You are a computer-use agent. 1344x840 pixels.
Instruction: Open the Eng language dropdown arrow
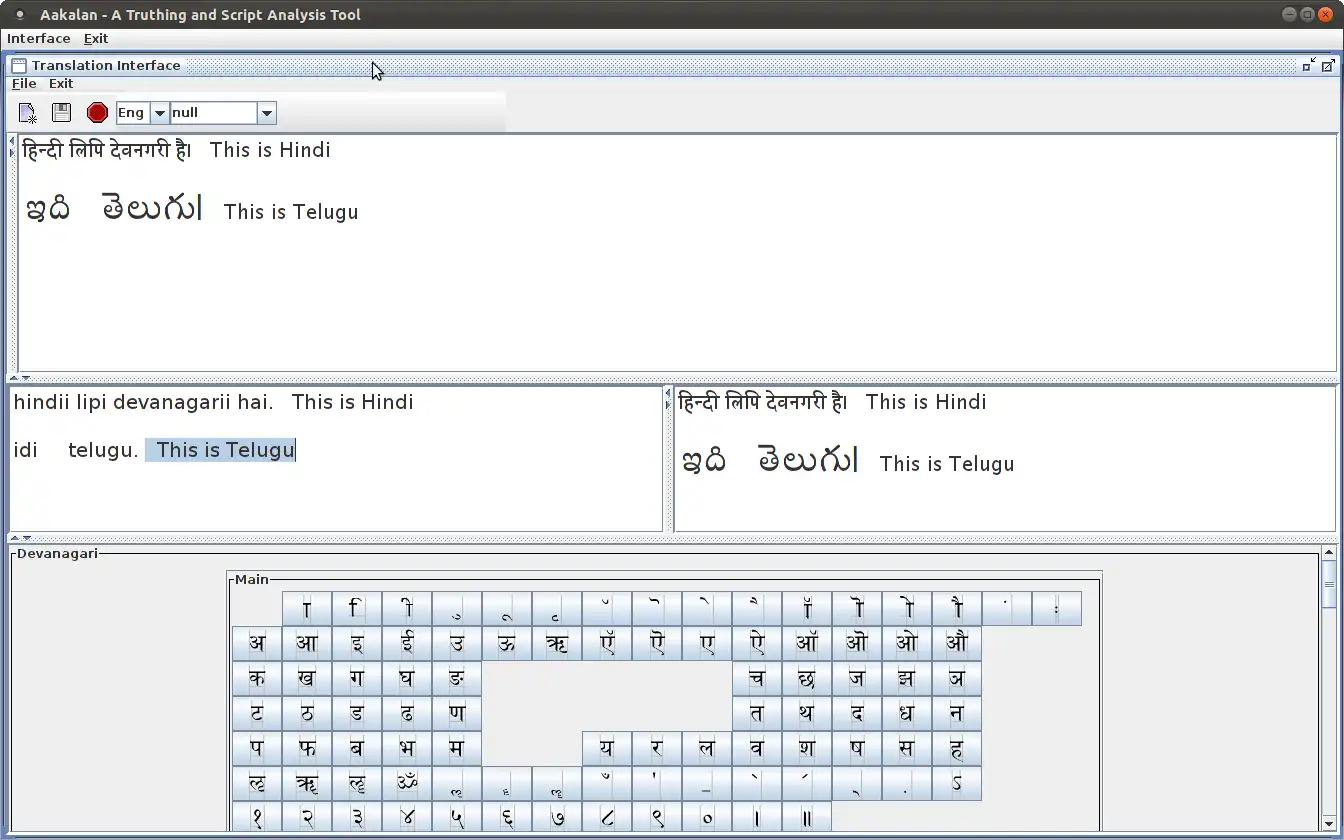(x=158, y=113)
